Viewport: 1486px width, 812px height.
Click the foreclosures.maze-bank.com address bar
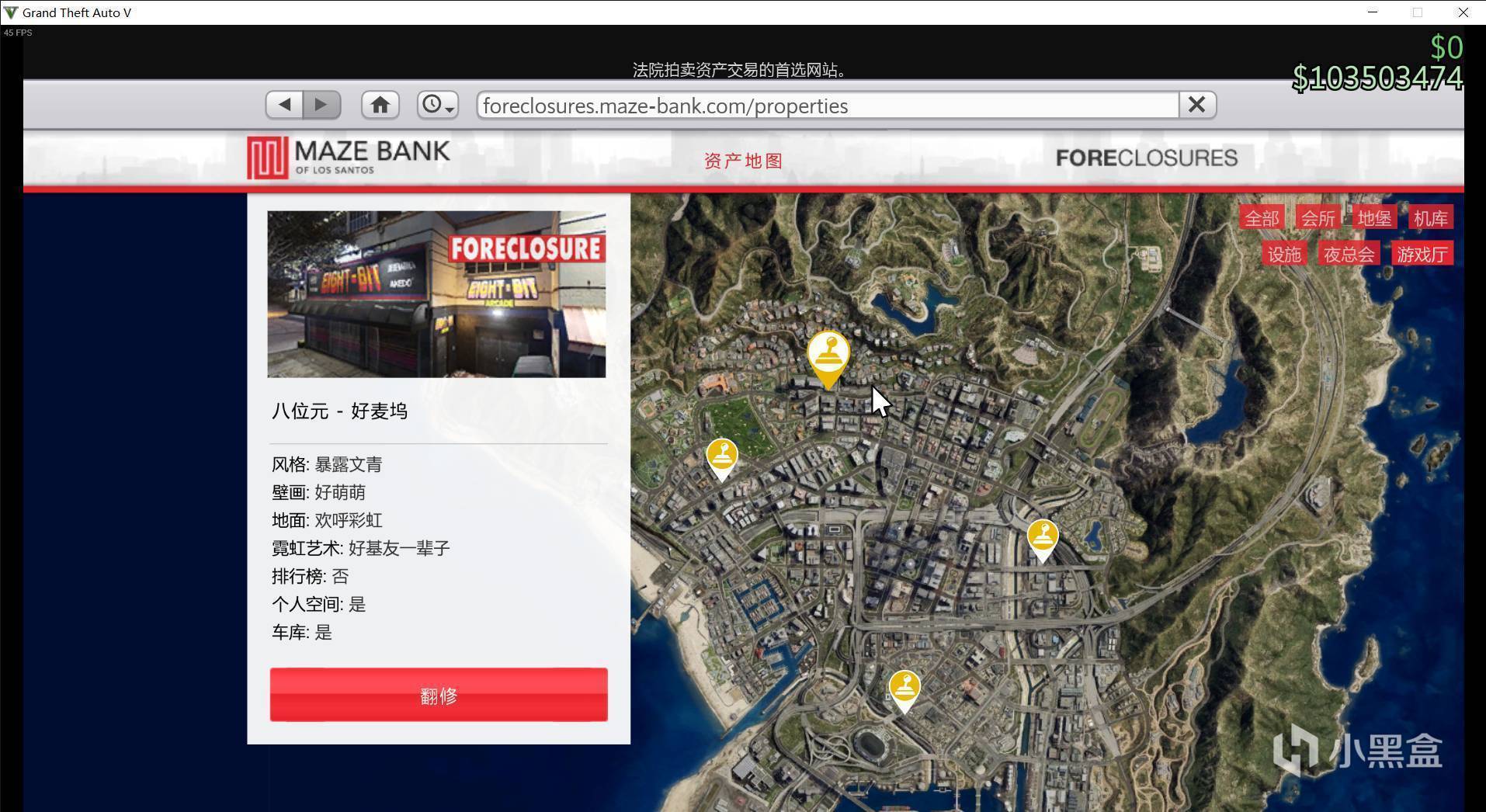(x=828, y=106)
